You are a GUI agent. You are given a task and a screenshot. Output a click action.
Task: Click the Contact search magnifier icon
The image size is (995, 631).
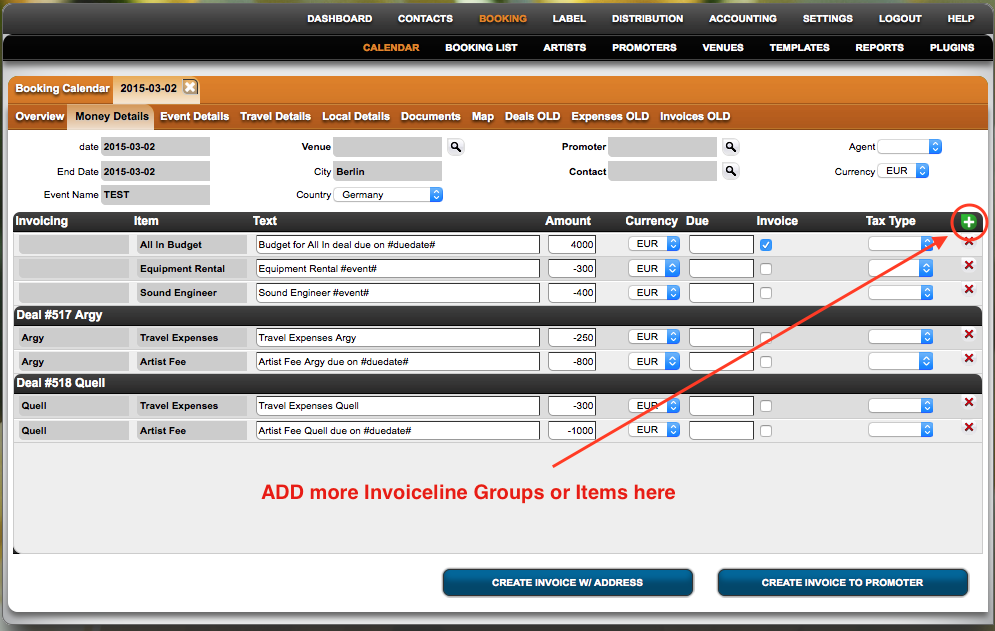point(731,172)
